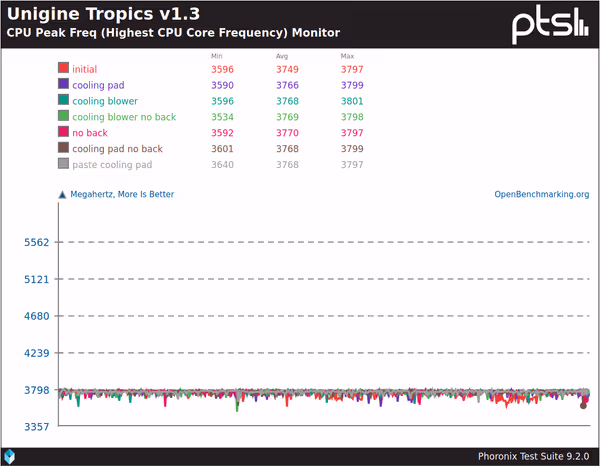Viewport: 600px width, 466px height.
Task: Click the 4680 y-axis label
Action: 37,316
